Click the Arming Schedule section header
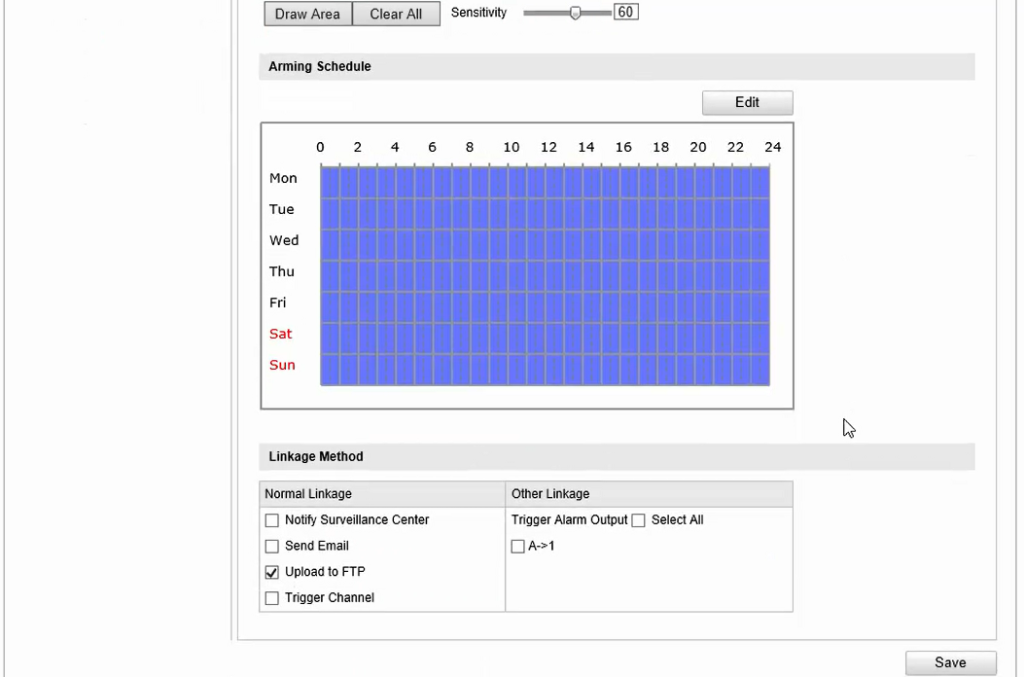This screenshot has width=1024, height=677. coord(319,66)
